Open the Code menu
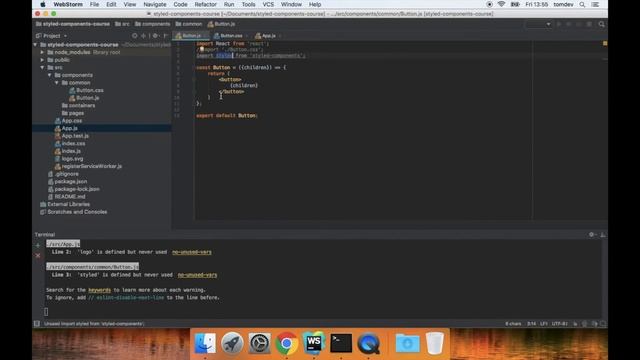640x360 pixels. (x=180, y=4)
